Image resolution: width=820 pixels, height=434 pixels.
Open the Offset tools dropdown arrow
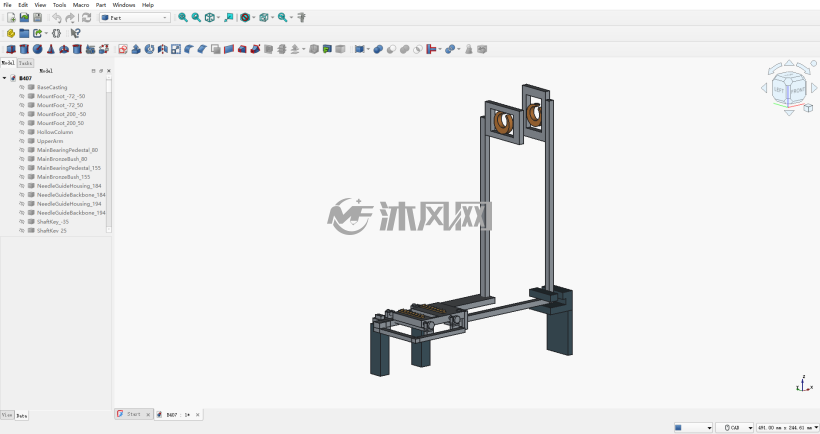click(303, 49)
